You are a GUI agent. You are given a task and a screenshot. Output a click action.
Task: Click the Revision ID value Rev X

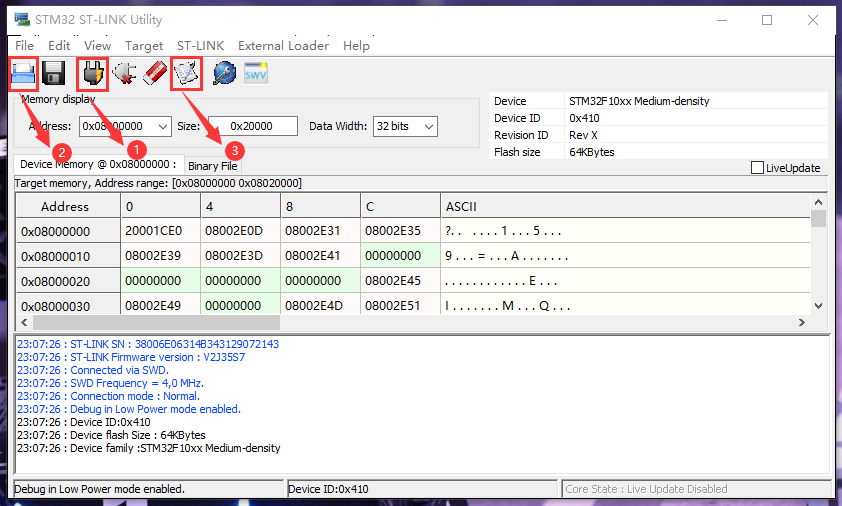point(583,135)
